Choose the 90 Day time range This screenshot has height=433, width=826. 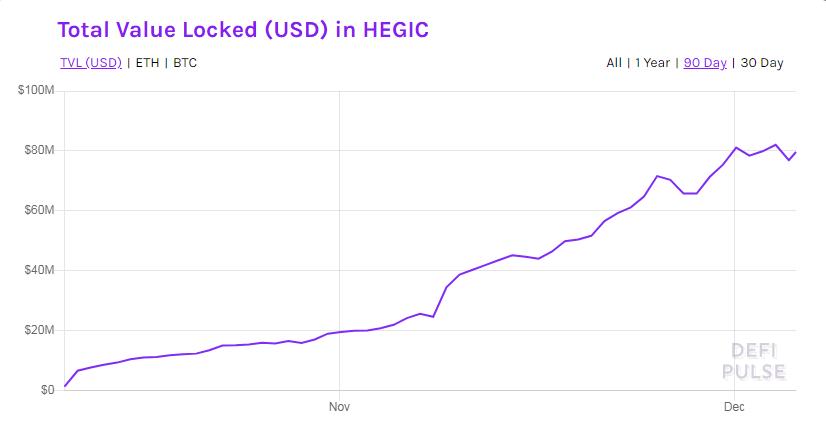point(705,63)
